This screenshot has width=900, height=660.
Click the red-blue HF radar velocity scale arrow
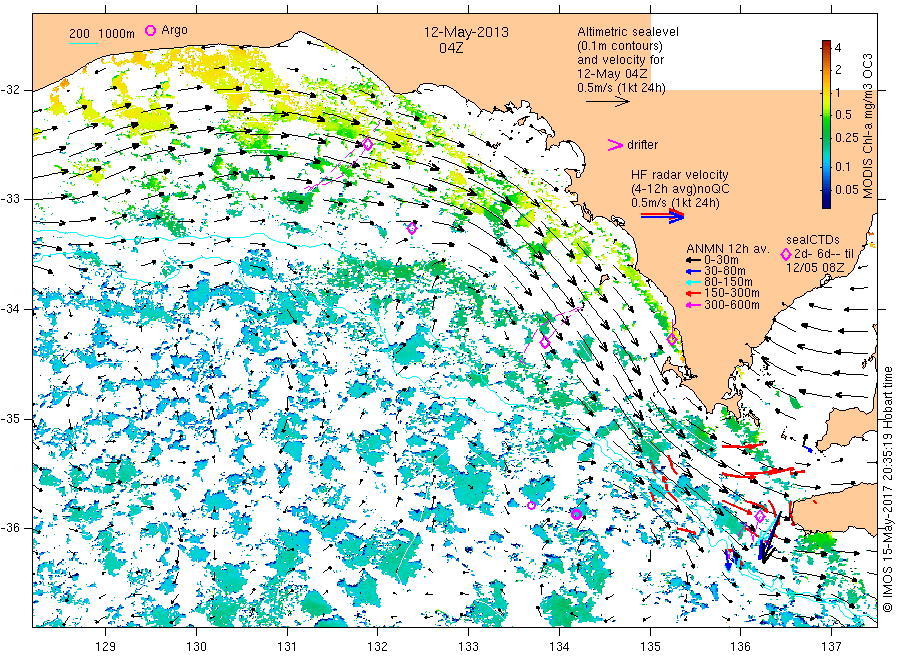[663, 216]
